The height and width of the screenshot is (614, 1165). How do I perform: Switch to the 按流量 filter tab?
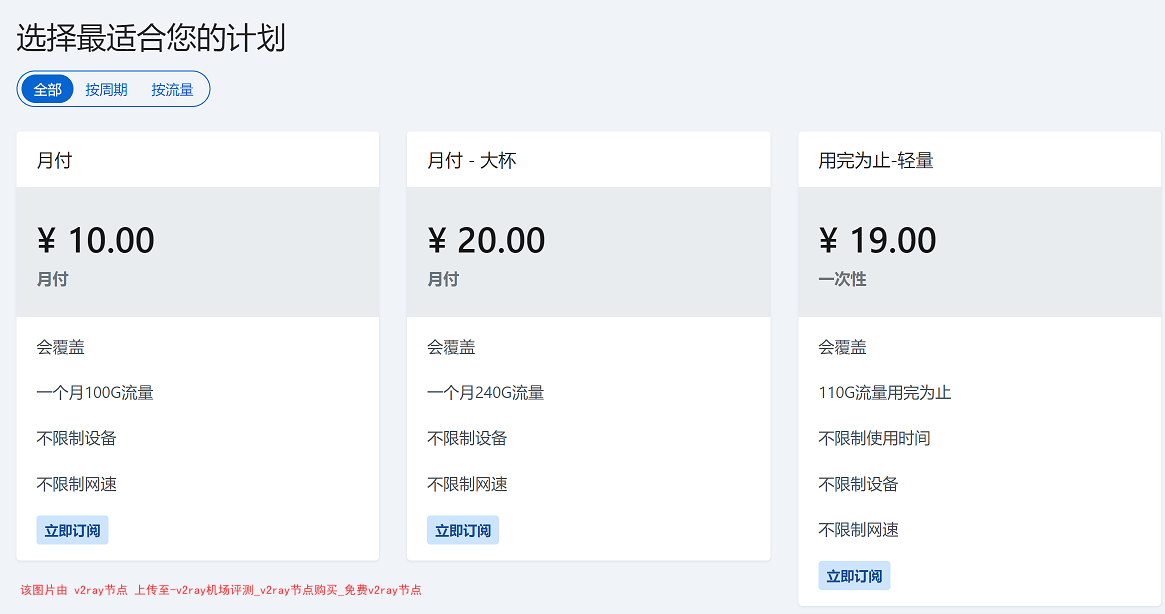pyautogui.click(x=172, y=89)
